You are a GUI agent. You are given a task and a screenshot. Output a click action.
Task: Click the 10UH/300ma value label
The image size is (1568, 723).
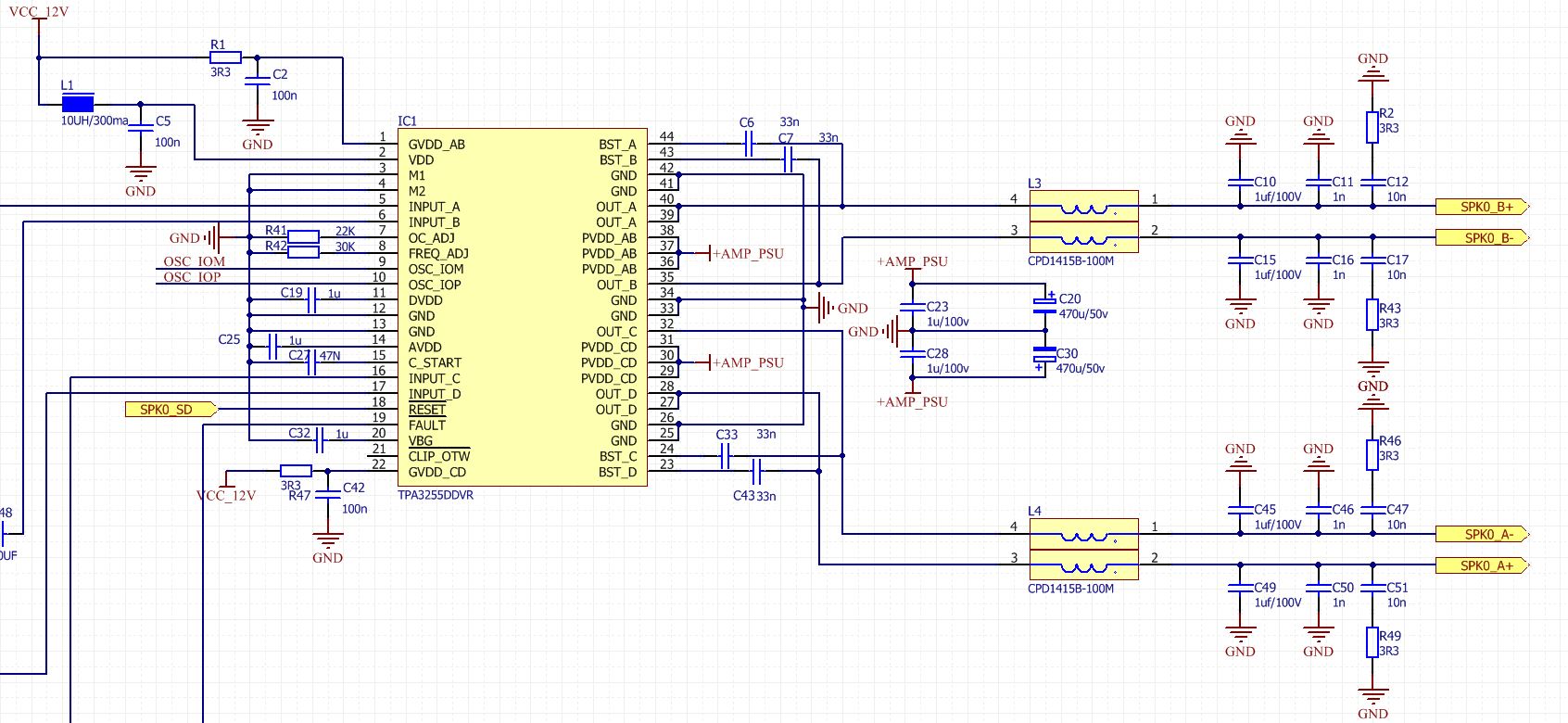click(x=95, y=120)
